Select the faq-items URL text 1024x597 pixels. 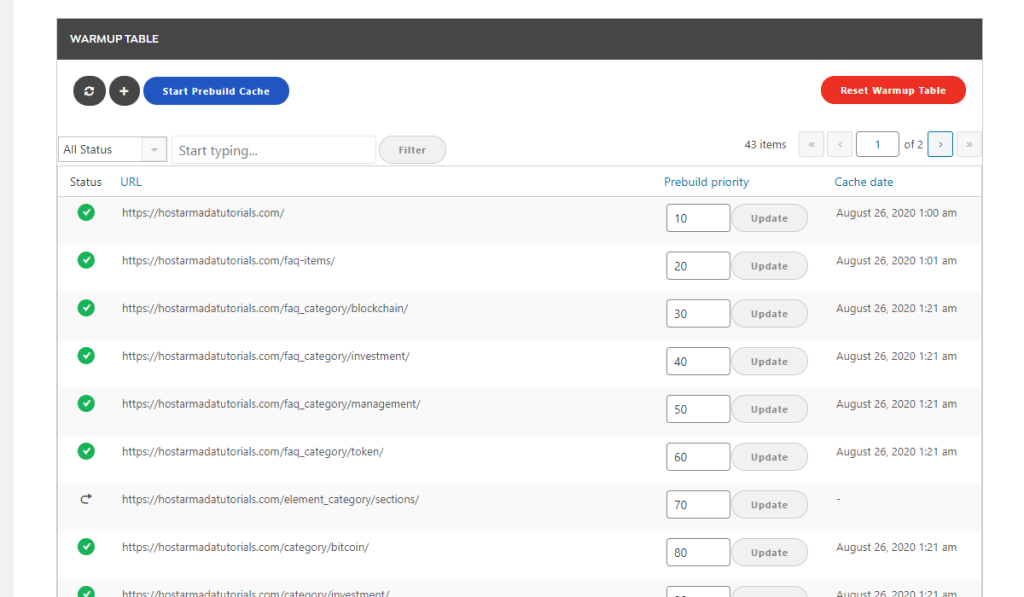[229, 261]
